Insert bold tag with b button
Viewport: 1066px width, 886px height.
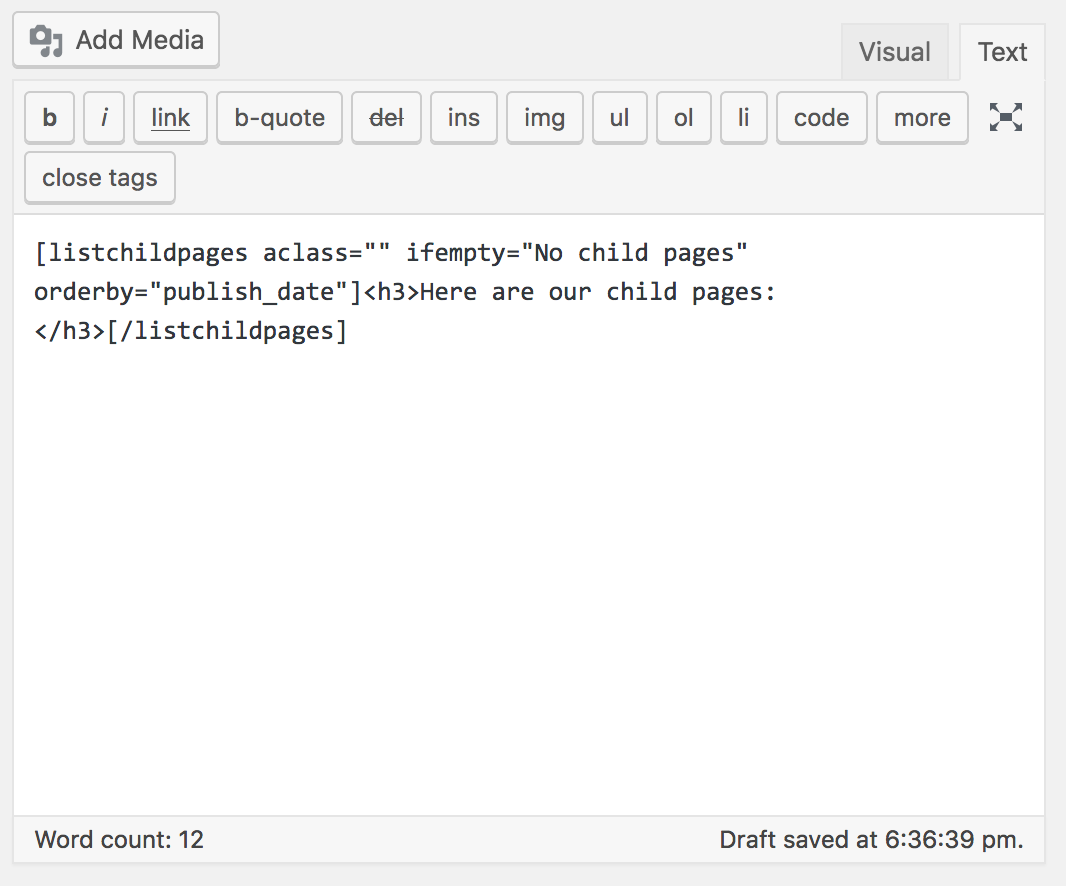coord(50,118)
